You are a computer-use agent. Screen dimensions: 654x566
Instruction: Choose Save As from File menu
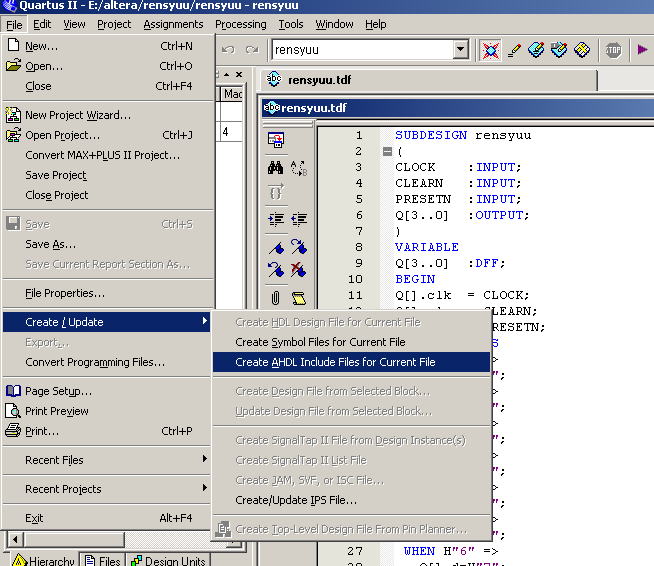[x=106, y=244]
